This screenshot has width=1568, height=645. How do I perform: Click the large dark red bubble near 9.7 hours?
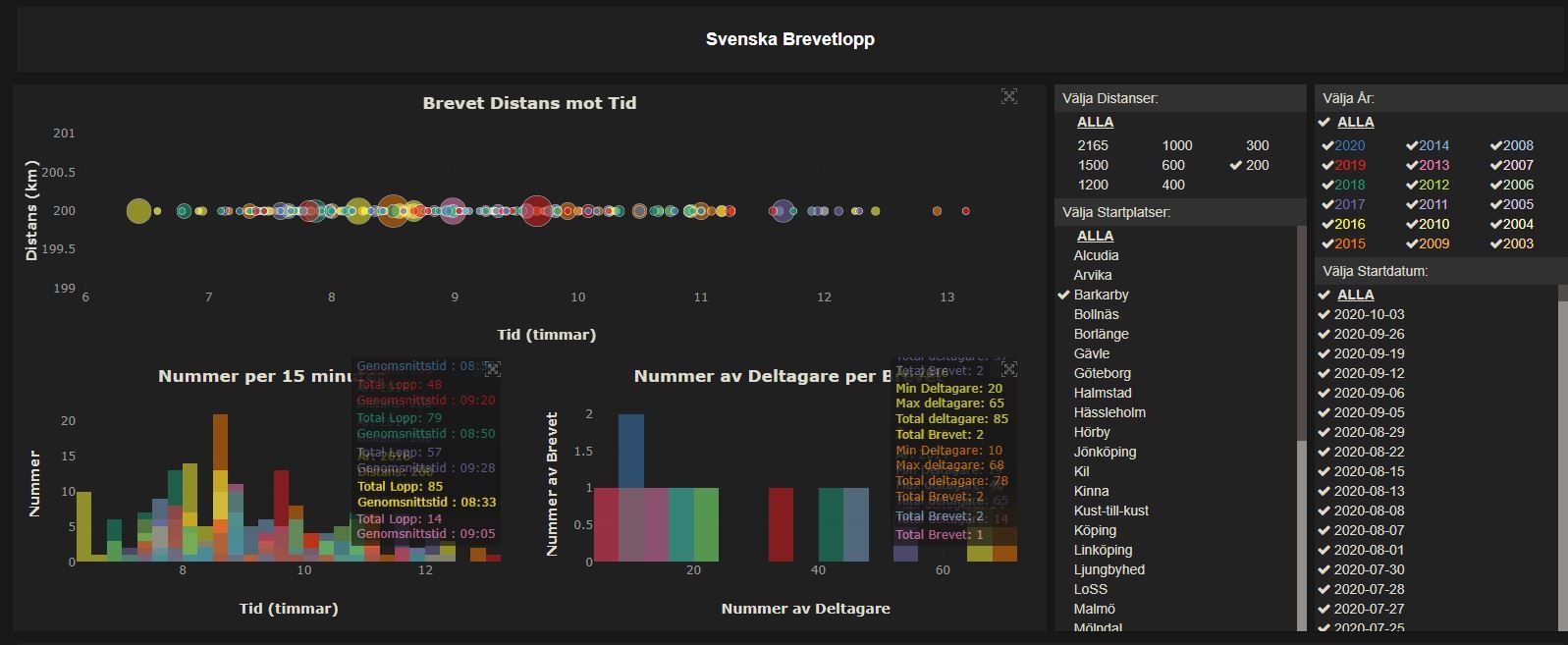point(536,210)
